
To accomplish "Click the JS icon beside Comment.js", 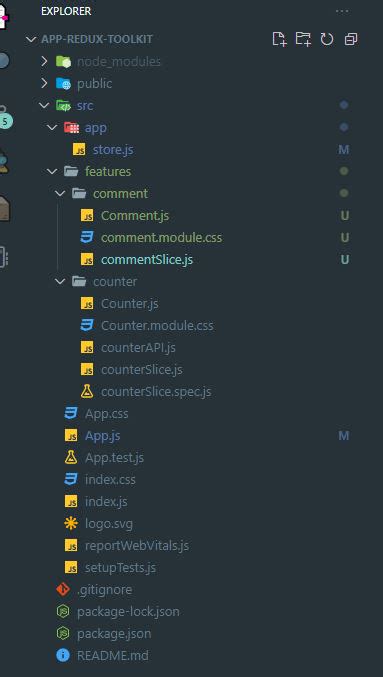I will pyautogui.click(x=87, y=215).
